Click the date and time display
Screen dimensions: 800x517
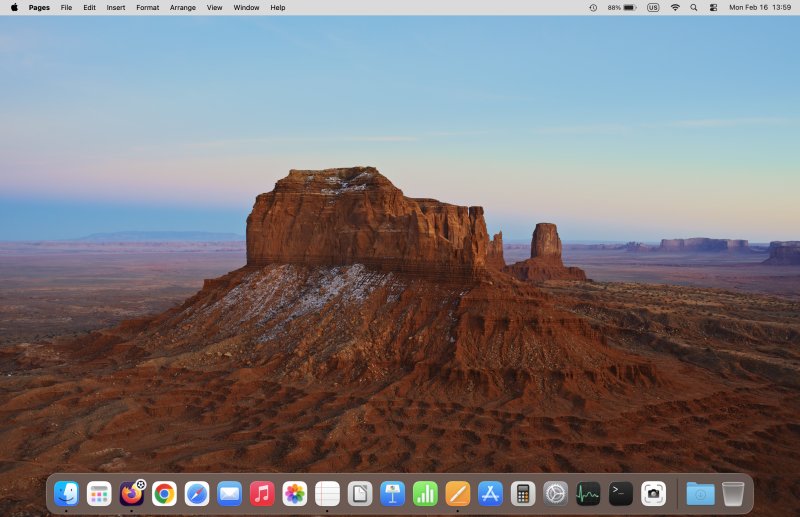click(760, 7)
